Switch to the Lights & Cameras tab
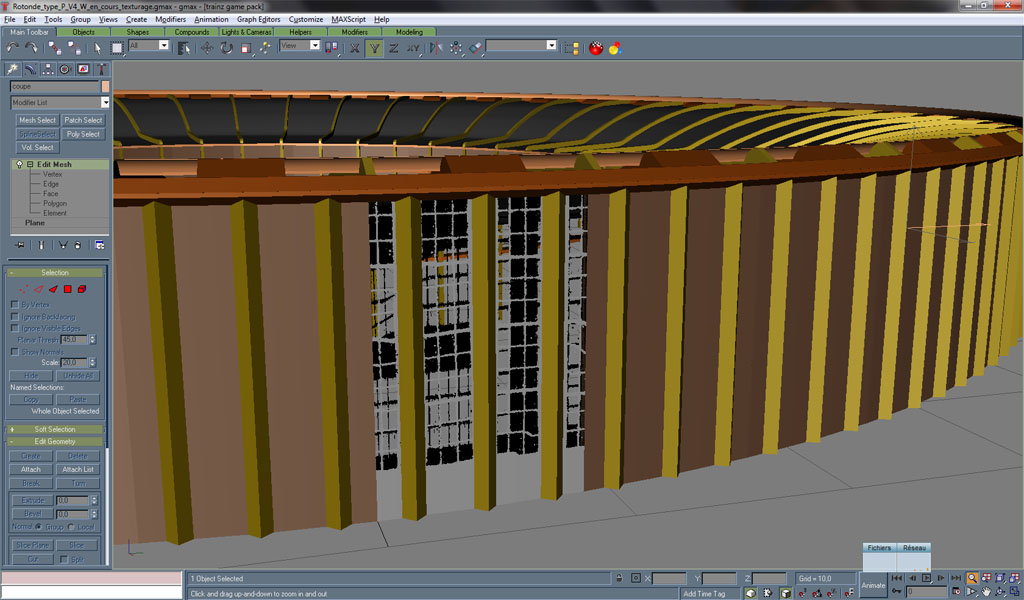This screenshot has width=1024, height=600. point(246,32)
